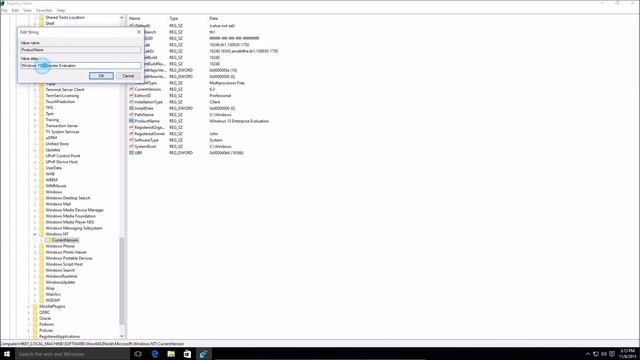Image resolution: width=640 pixels, height=360 pixels.
Task: Click the registry tree vertical scrollbar thumb
Action: click(x=122, y=282)
